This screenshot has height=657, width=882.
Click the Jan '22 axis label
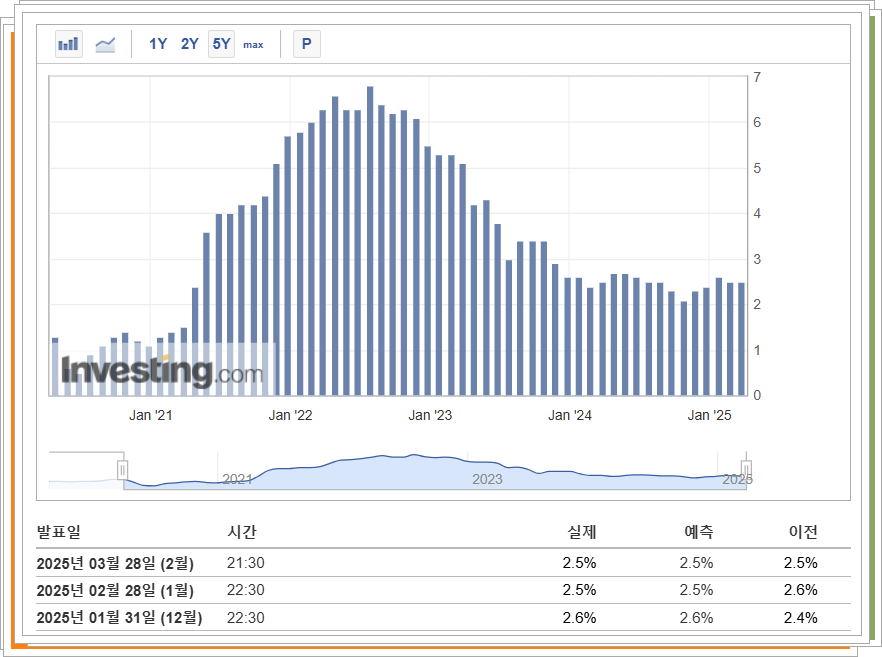[290, 415]
